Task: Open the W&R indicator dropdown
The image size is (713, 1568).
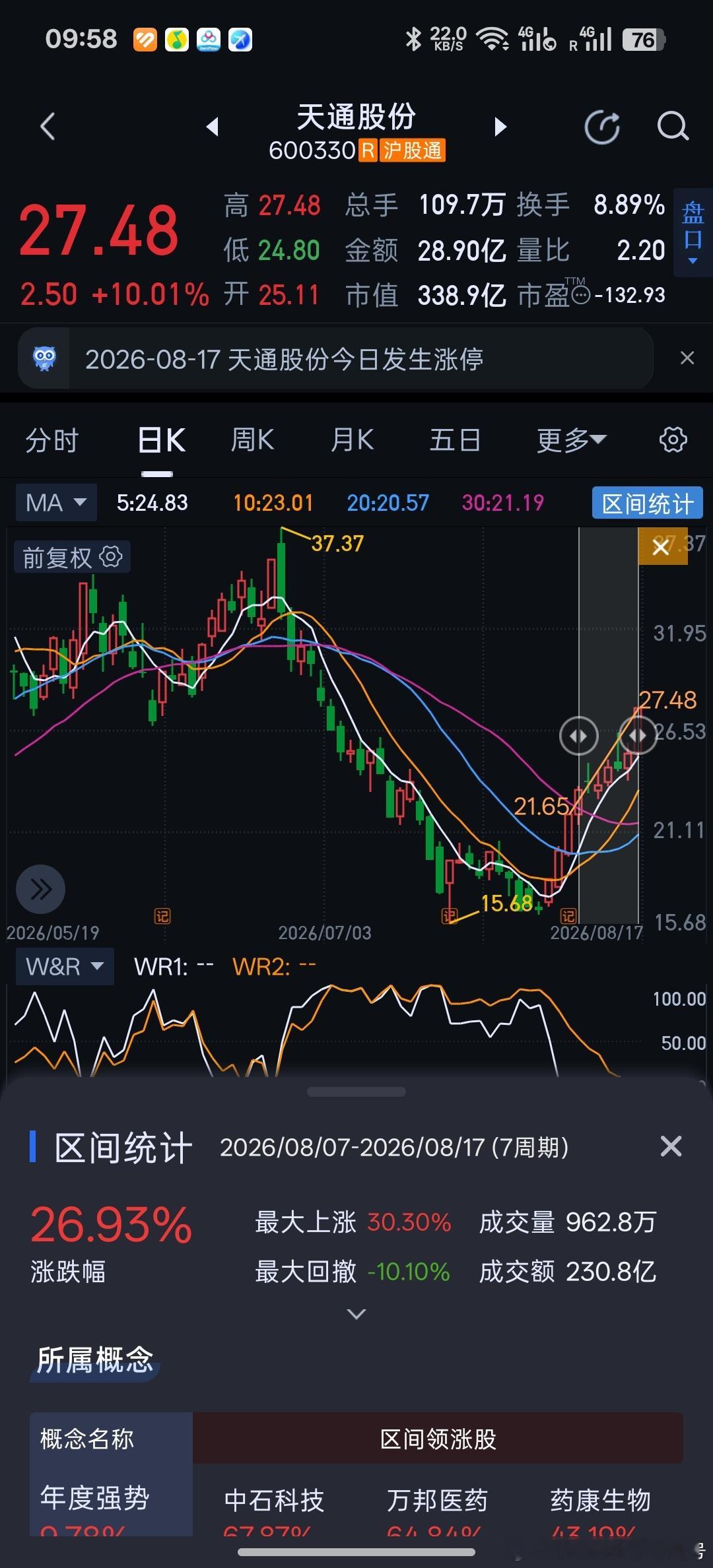Action: pos(65,967)
